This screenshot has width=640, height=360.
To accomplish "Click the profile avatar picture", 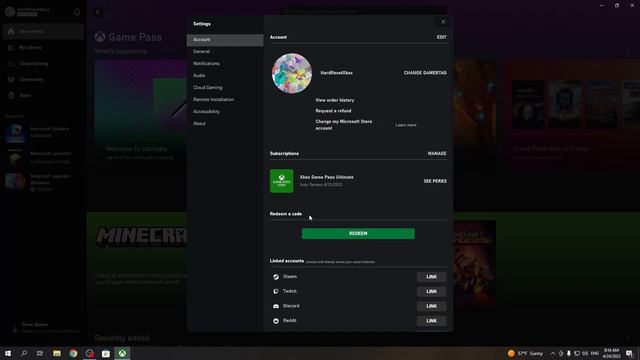I will click(x=292, y=73).
